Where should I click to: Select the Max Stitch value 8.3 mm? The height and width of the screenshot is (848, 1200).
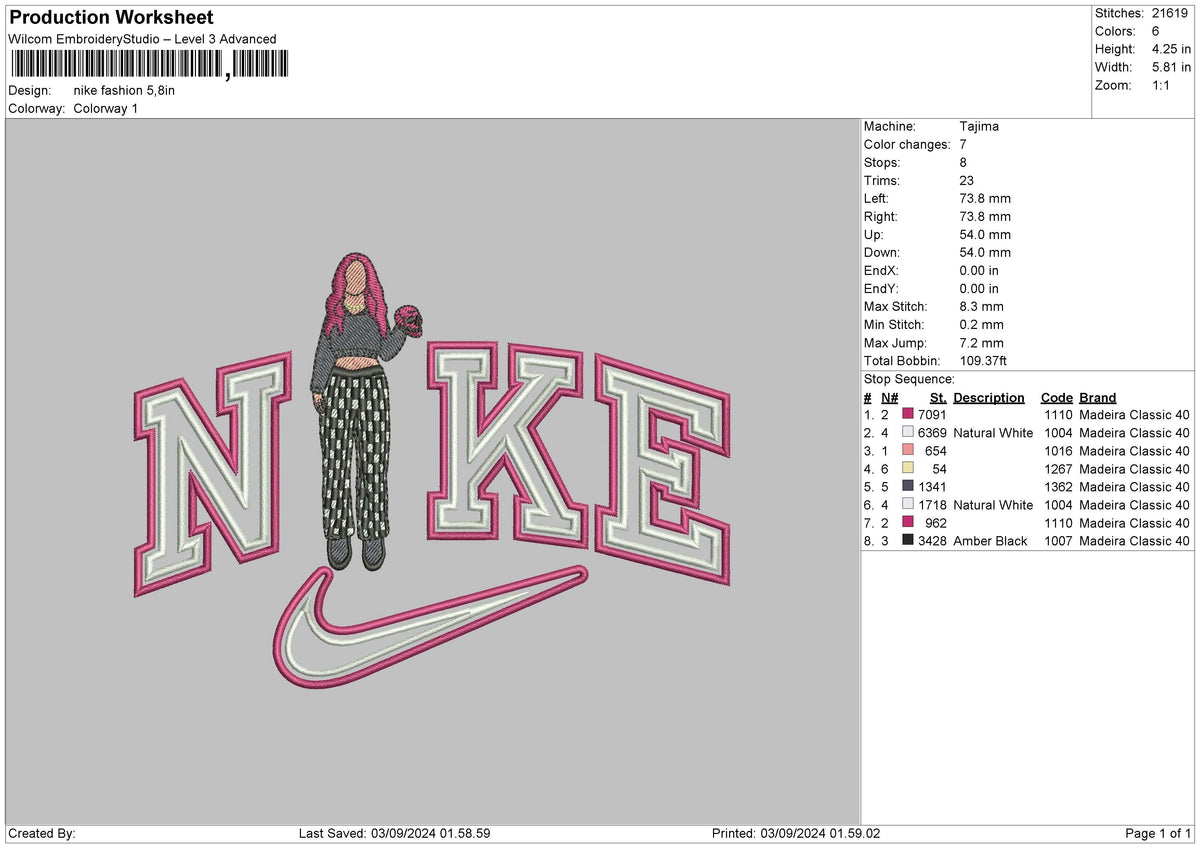(982, 307)
